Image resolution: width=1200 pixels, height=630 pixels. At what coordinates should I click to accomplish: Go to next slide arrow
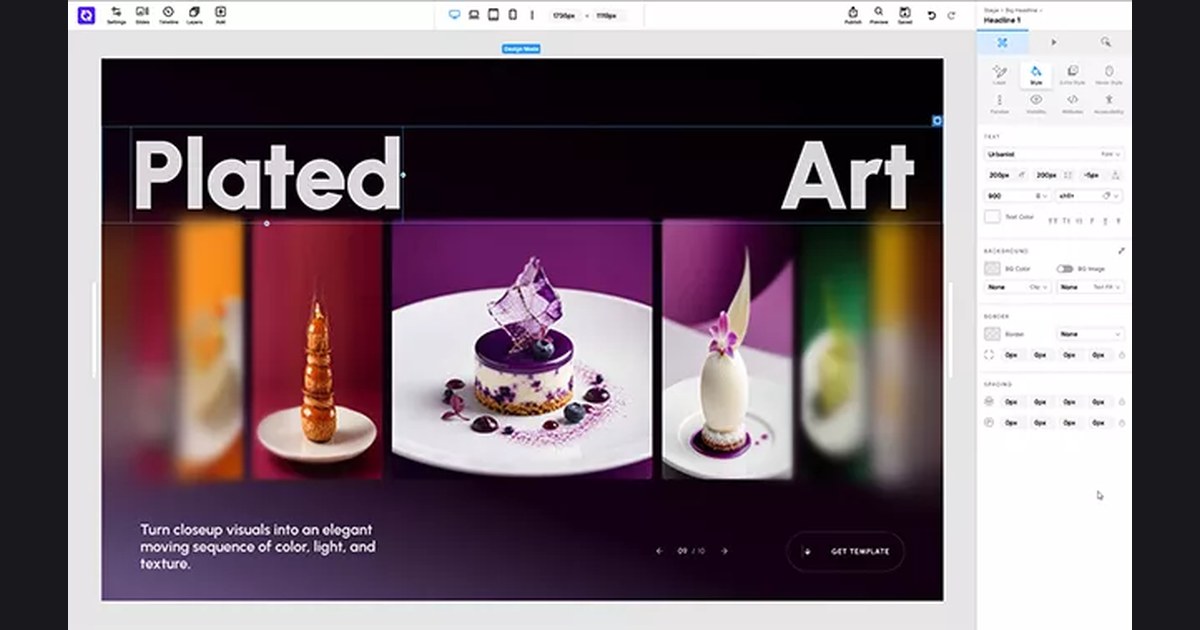tap(725, 551)
